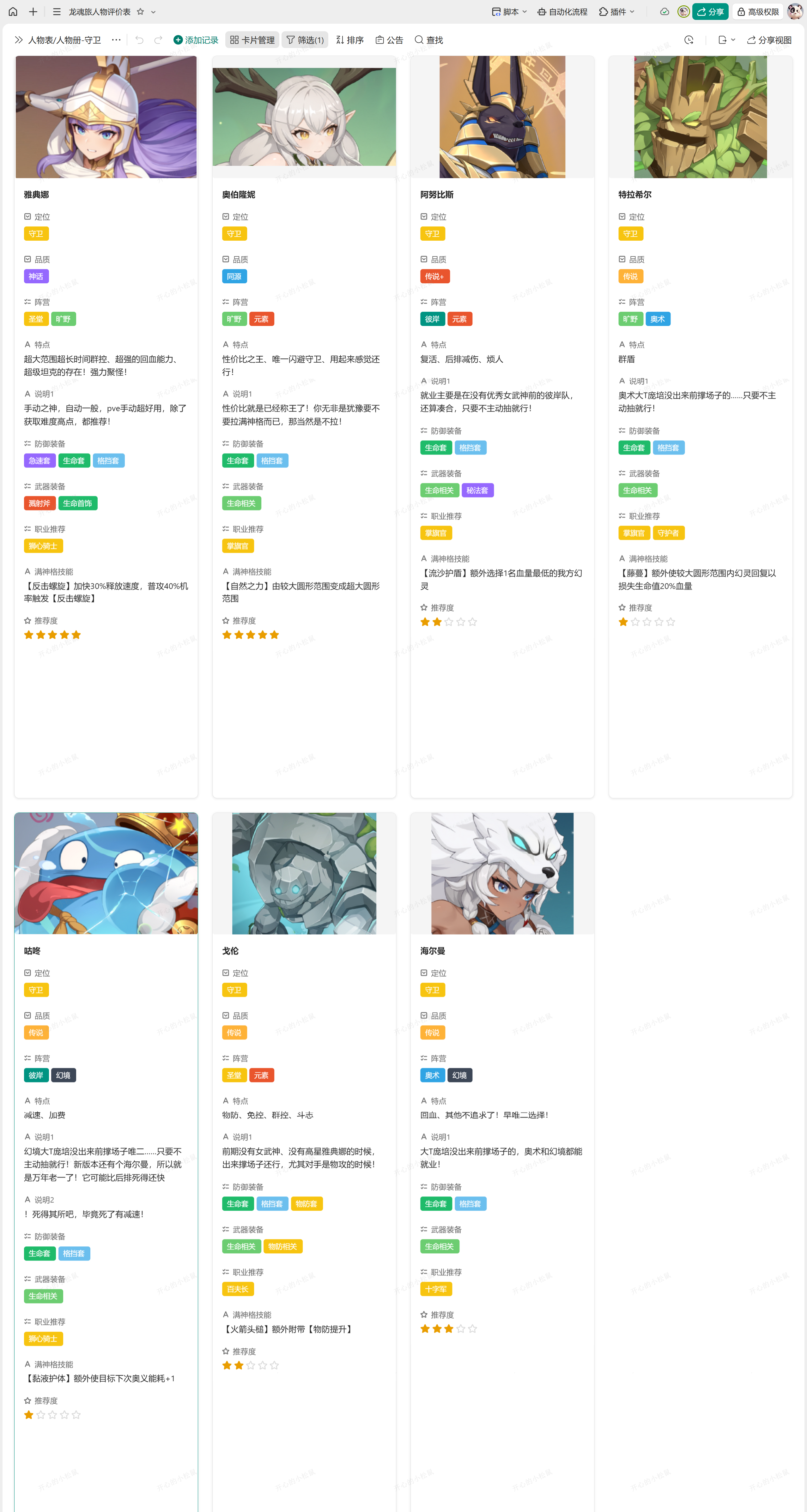The width and height of the screenshot is (807, 1512).
Task: Open the 插件 plugins dropdown
Action: click(x=617, y=12)
